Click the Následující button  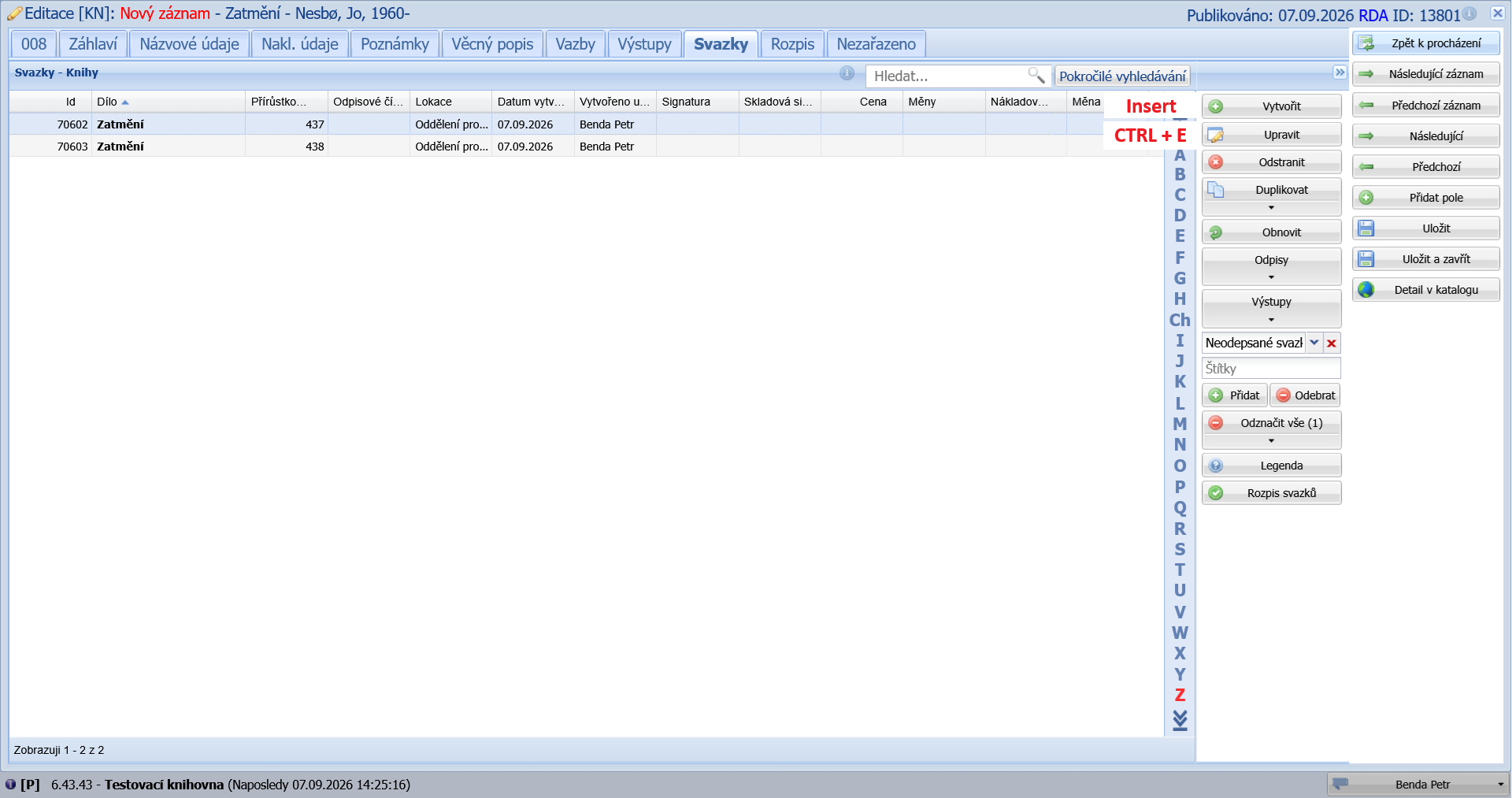coord(1425,136)
